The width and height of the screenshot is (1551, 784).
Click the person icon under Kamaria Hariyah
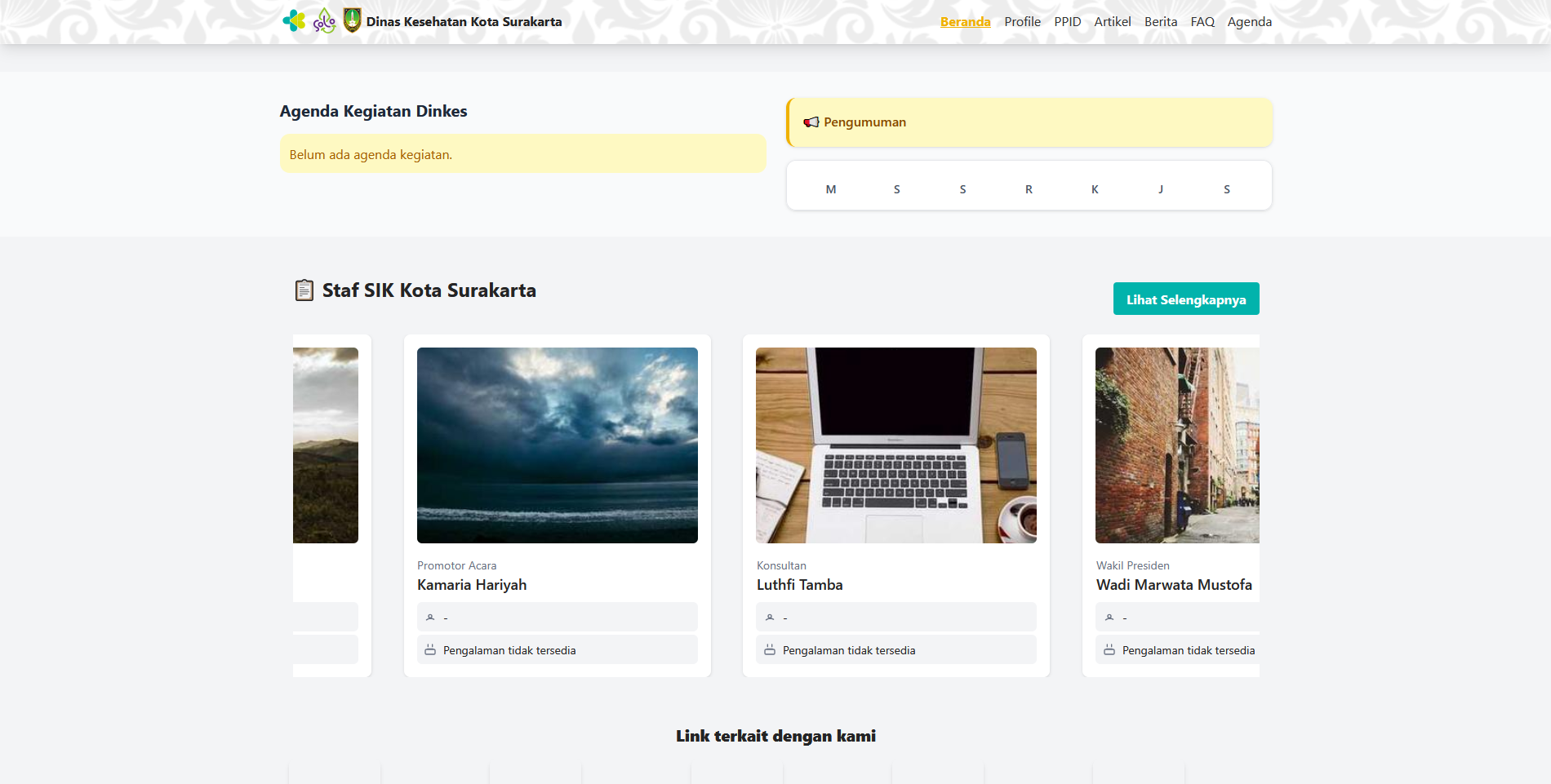click(x=430, y=618)
